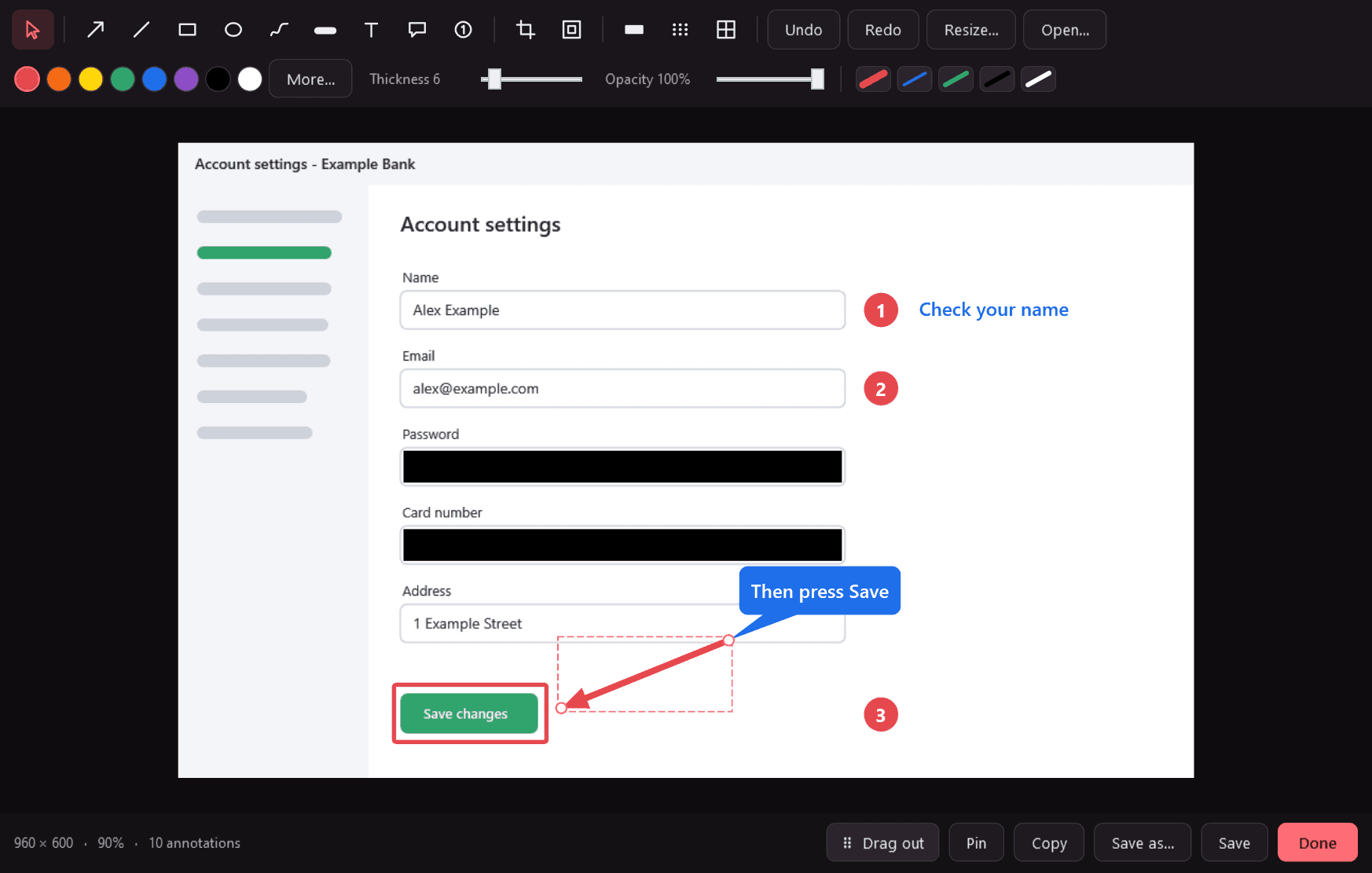This screenshot has height=873, width=1372.
Task: Pick the speech bubble callout tool
Action: tap(417, 30)
